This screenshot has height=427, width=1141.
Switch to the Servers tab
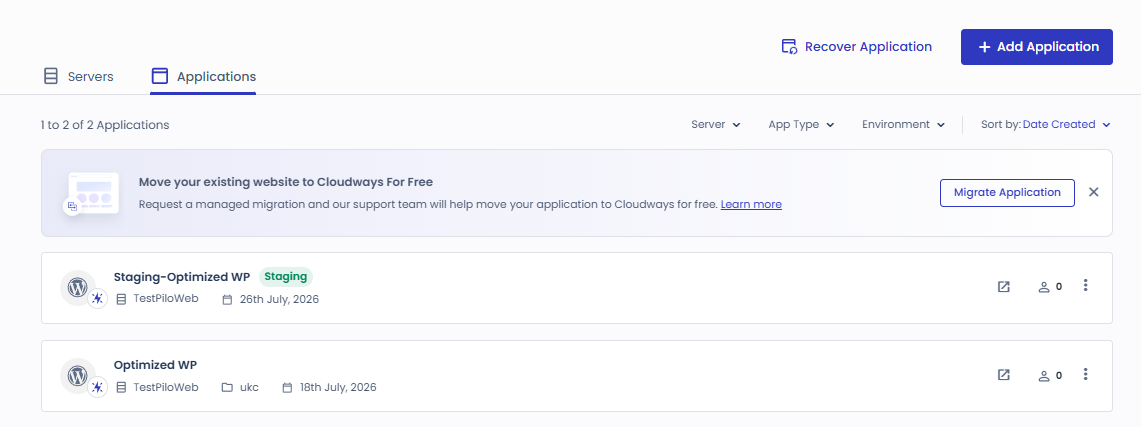pos(79,76)
